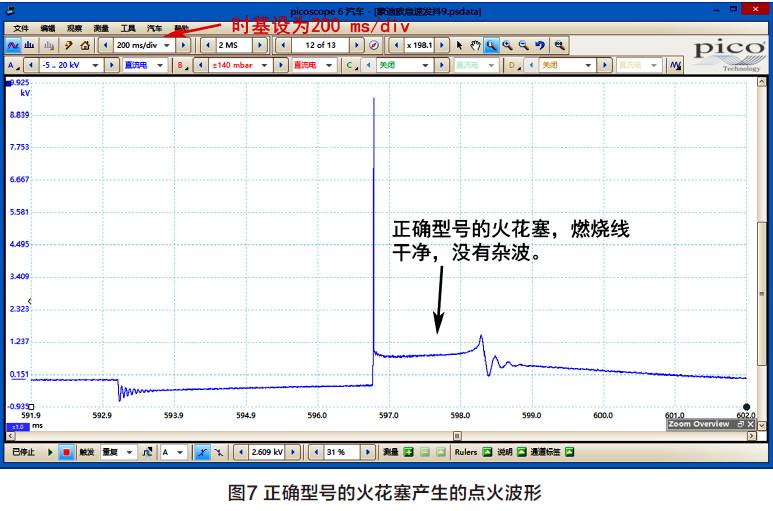Open channel C options button

(x=351, y=65)
